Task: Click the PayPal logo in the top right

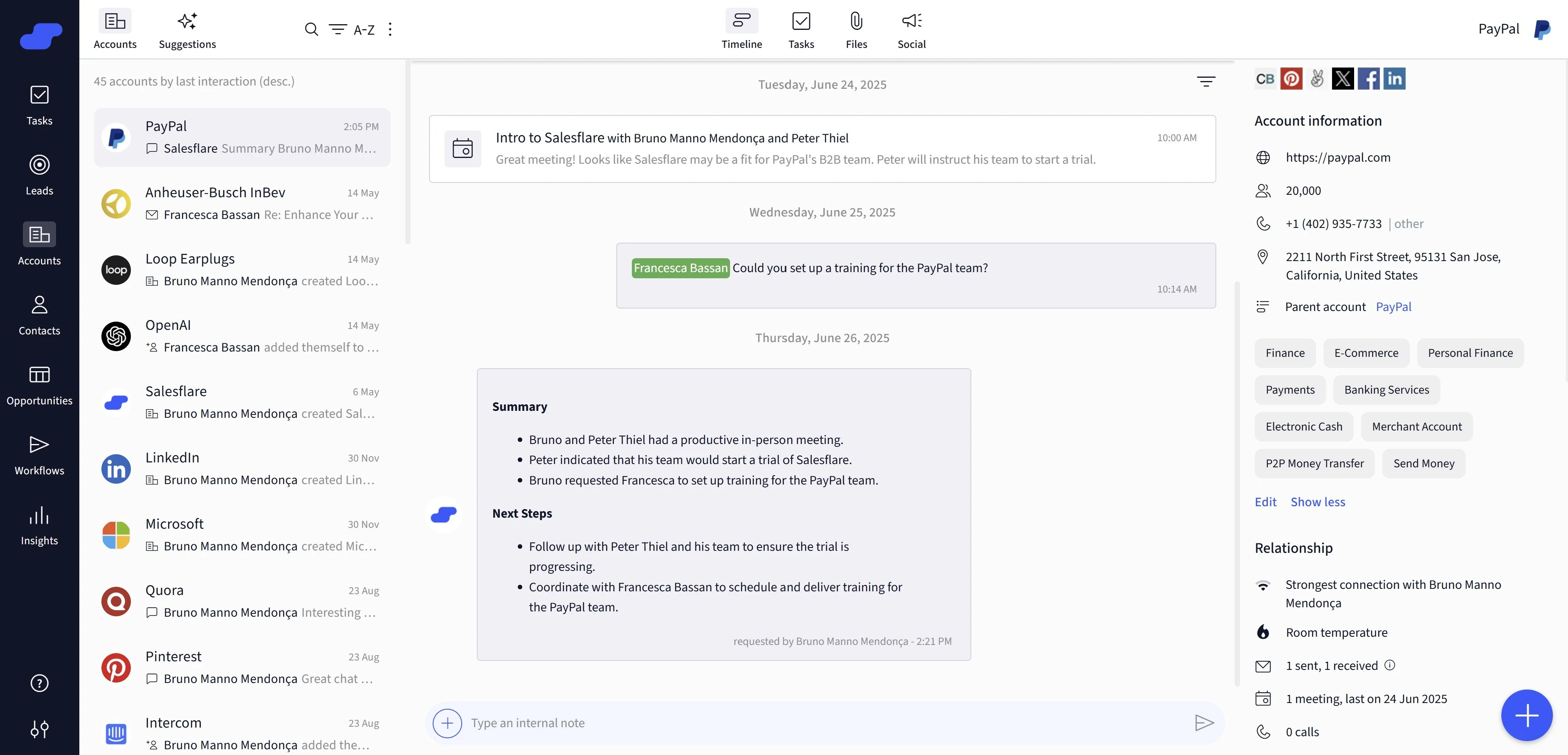Action: tap(1542, 29)
